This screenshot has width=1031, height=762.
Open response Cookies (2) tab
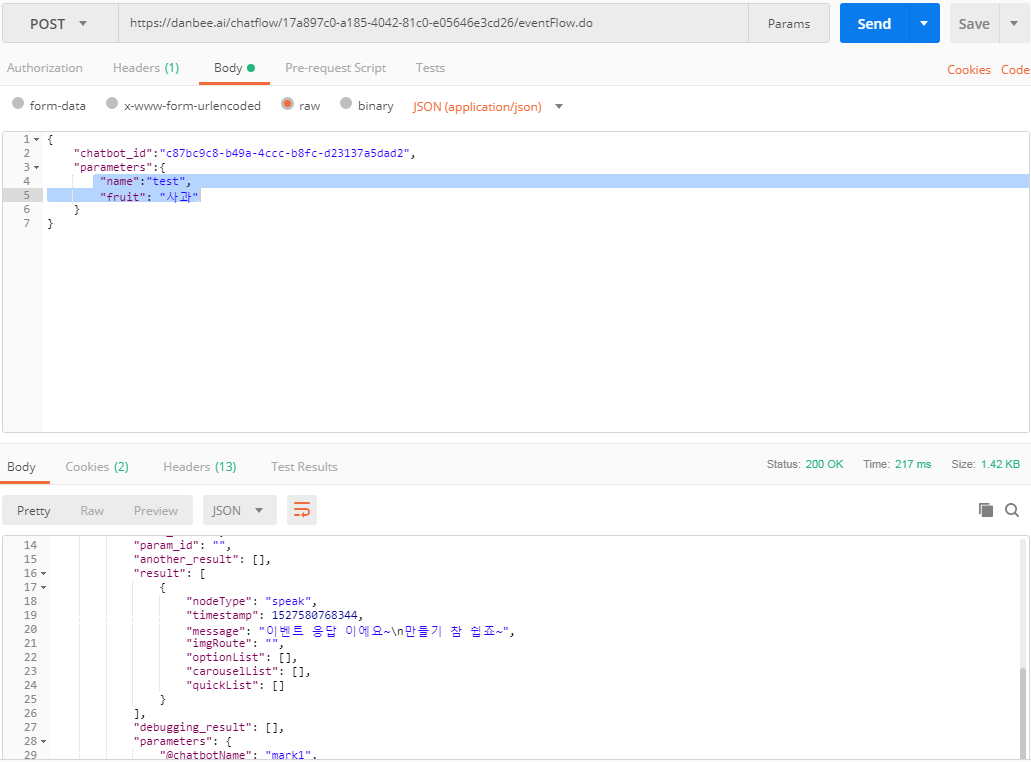pyautogui.click(x=97, y=467)
